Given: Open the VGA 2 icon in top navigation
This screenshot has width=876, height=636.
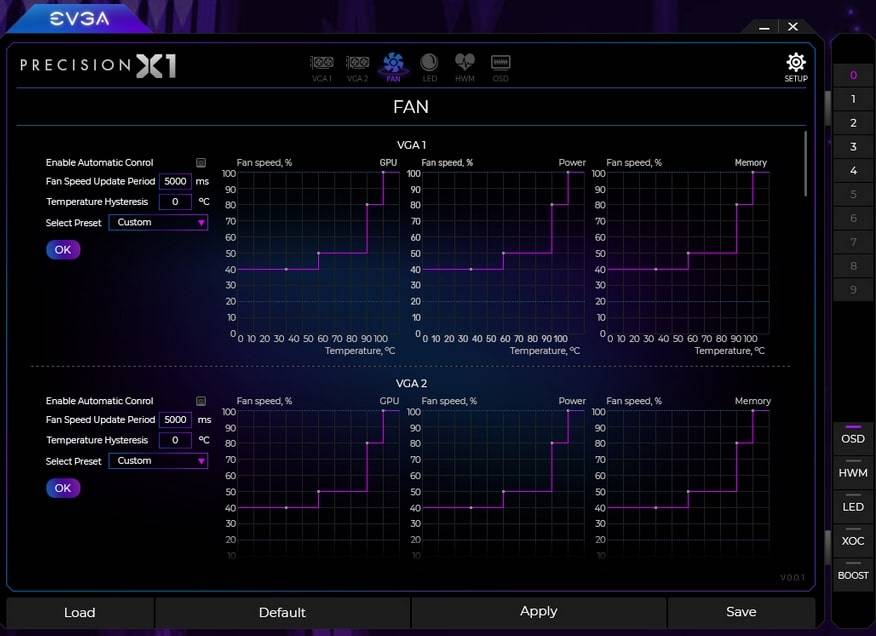Looking at the screenshot, I should [357, 66].
